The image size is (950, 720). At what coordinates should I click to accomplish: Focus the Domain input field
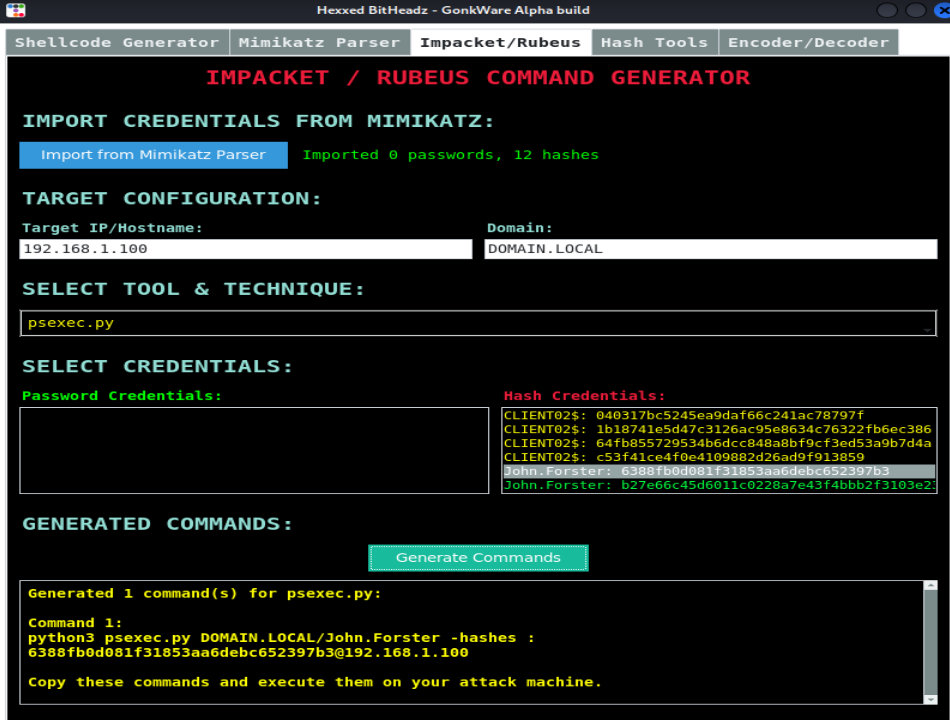[x=710, y=249]
